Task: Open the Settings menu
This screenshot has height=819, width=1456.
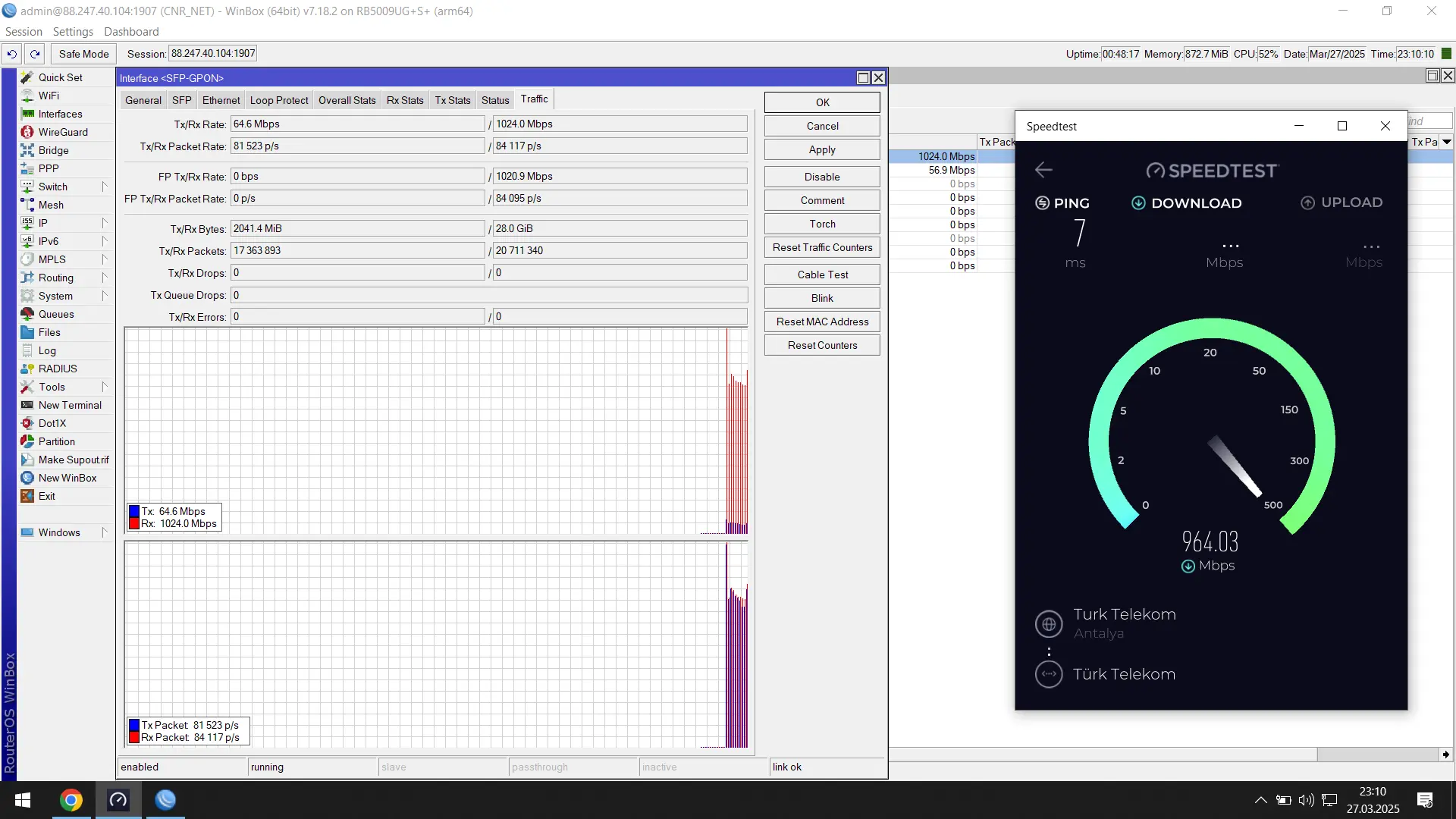Action: coord(73,32)
